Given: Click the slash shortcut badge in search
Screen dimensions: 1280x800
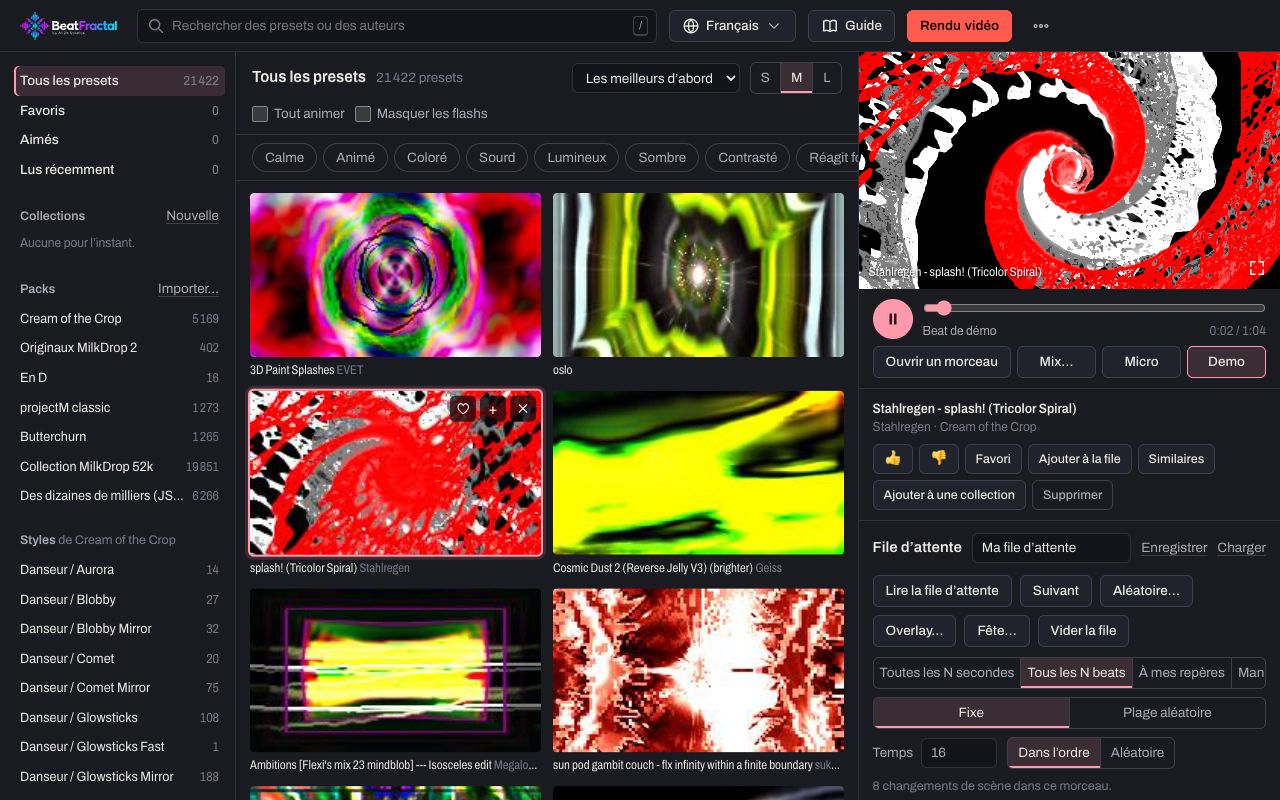Looking at the screenshot, I should (x=640, y=26).
